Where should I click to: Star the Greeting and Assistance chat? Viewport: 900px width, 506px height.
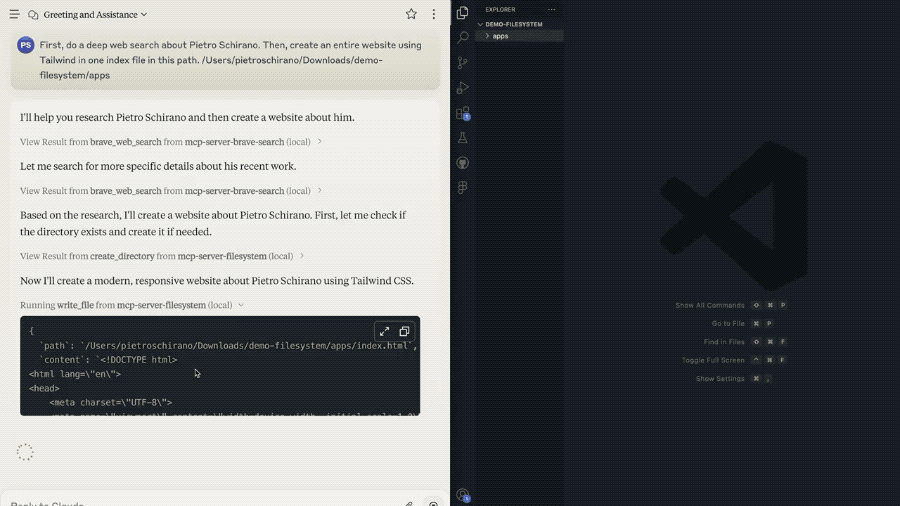(x=411, y=15)
